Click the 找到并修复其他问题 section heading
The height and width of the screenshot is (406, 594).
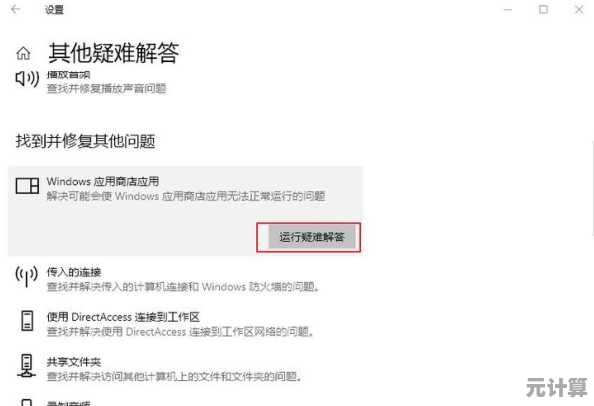point(86,141)
